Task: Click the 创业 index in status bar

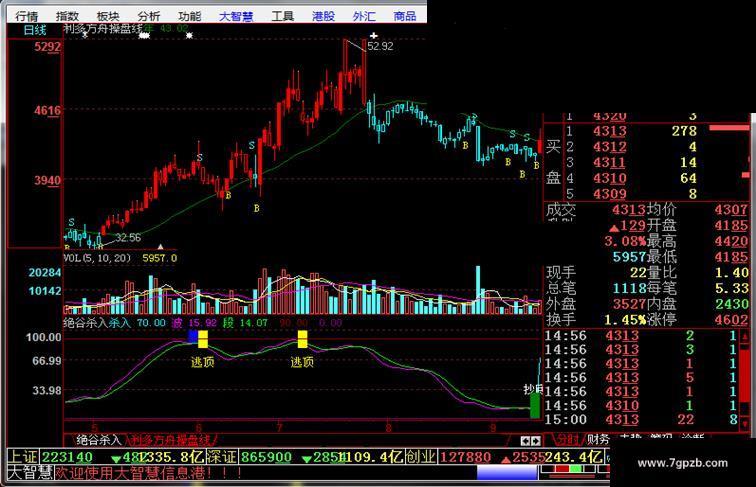Action: pyautogui.click(x=421, y=456)
